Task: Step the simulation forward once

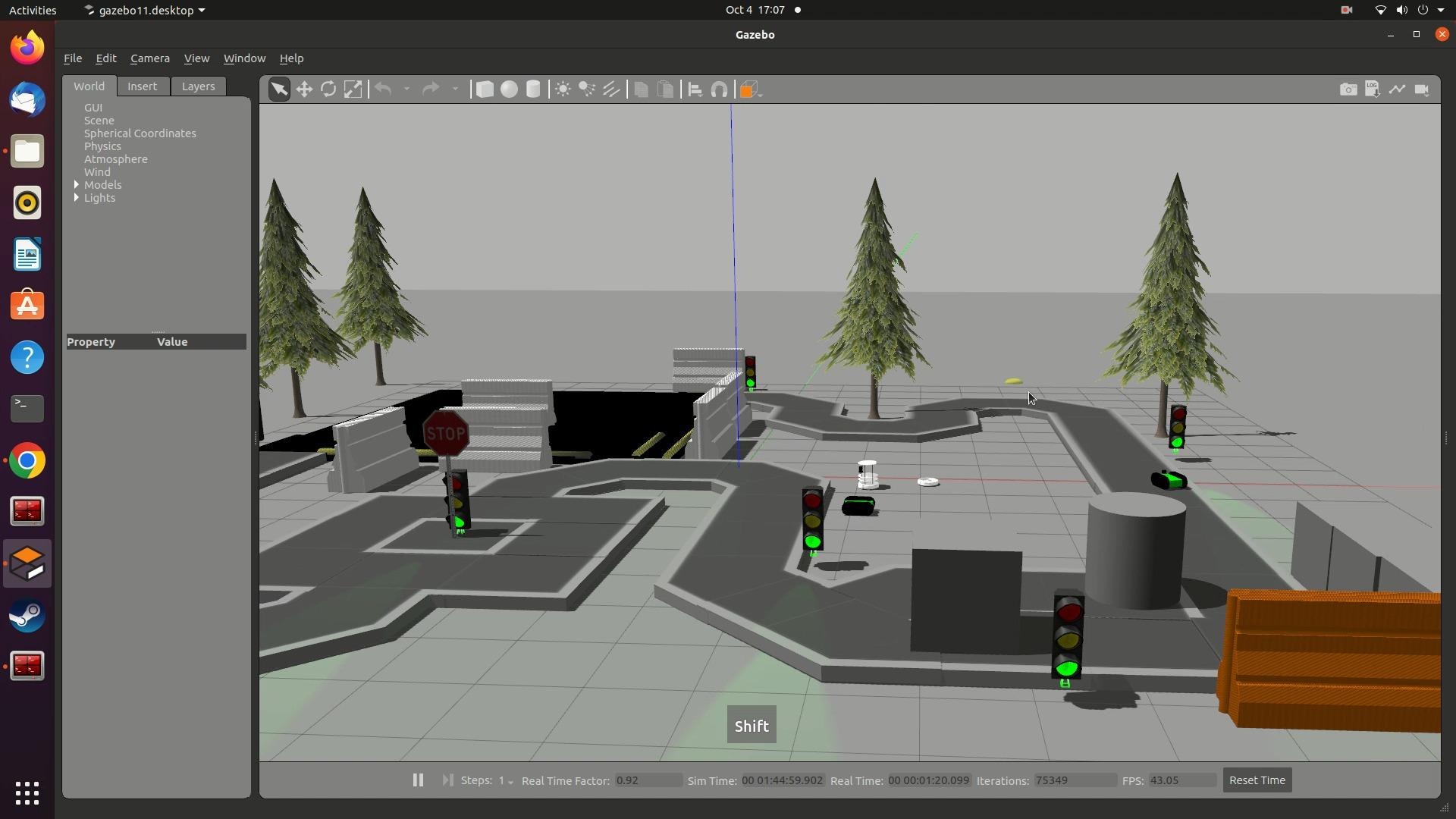Action: 447,780
